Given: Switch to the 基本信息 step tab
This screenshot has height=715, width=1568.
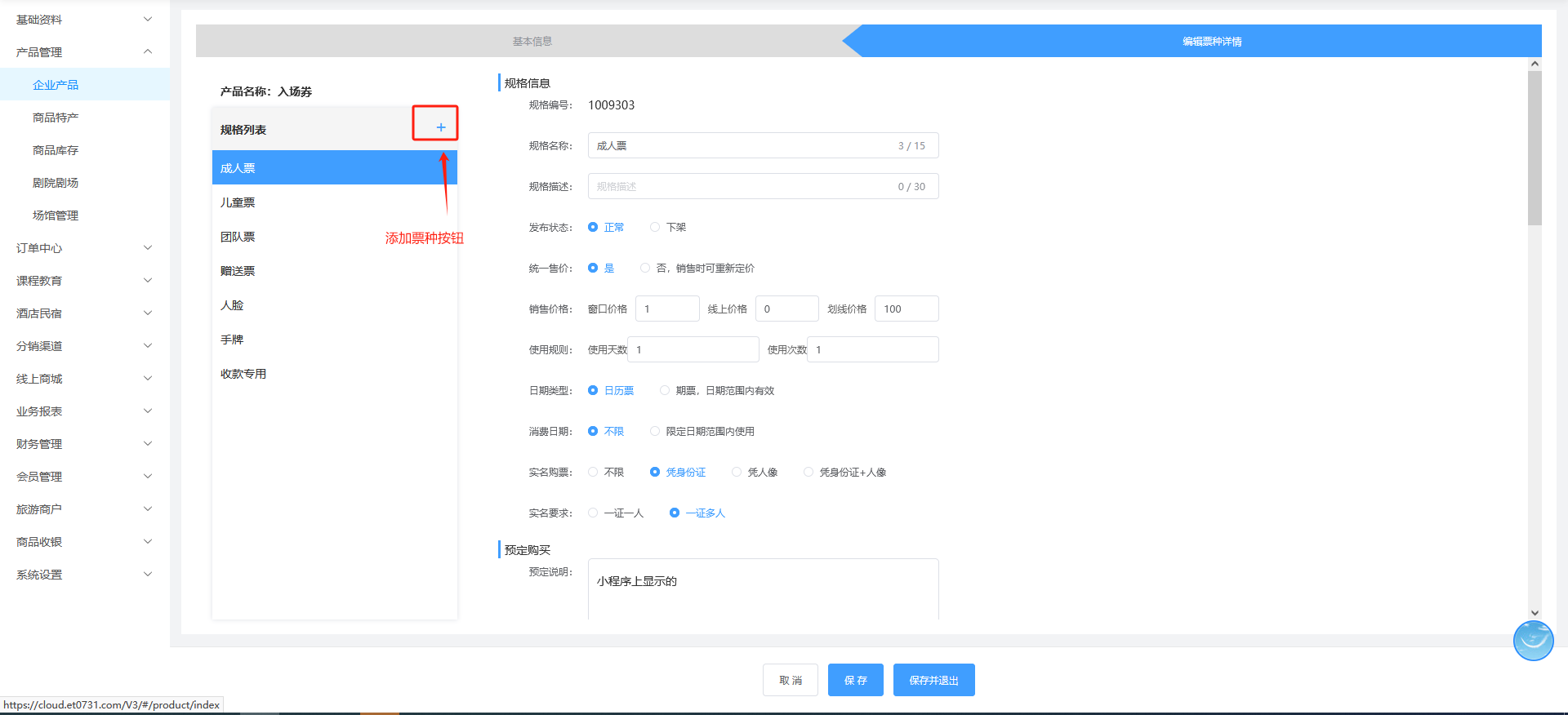Looking at the screenshot, I should click(x=532, y=42).
